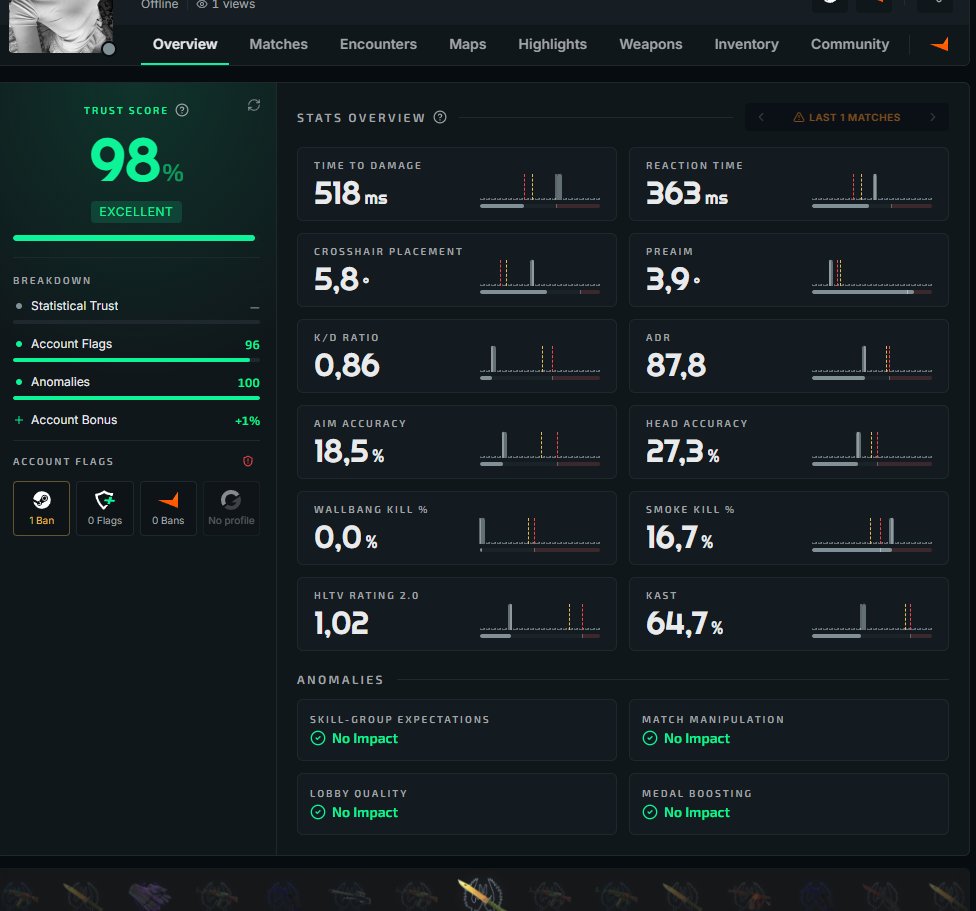The width and height of the screenshot is (976, 911).
Task: Click the K/D Ratio value 0,86
Action: click(x=347, y=365)
